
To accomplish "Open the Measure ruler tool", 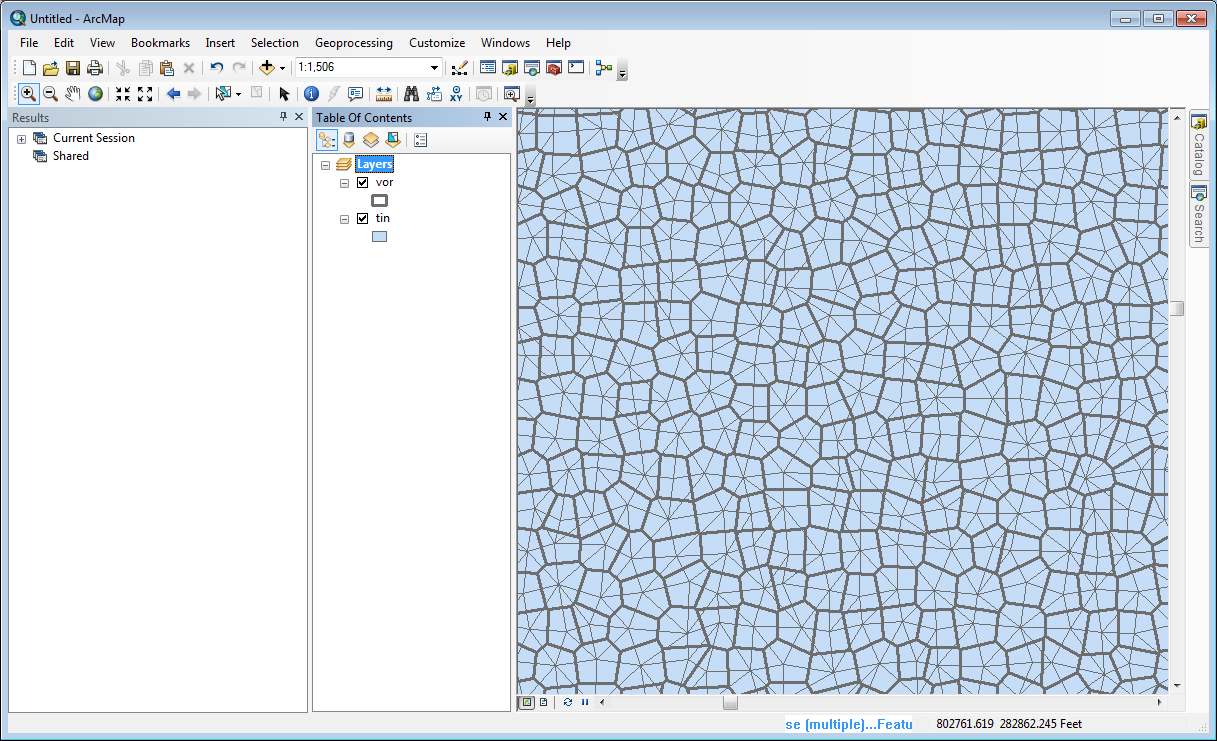I will tap(384, 94).
